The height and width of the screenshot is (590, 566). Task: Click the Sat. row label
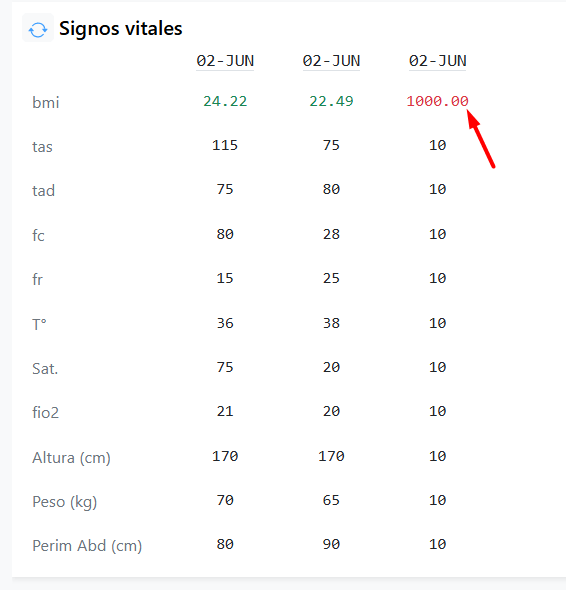coord(45,368)
